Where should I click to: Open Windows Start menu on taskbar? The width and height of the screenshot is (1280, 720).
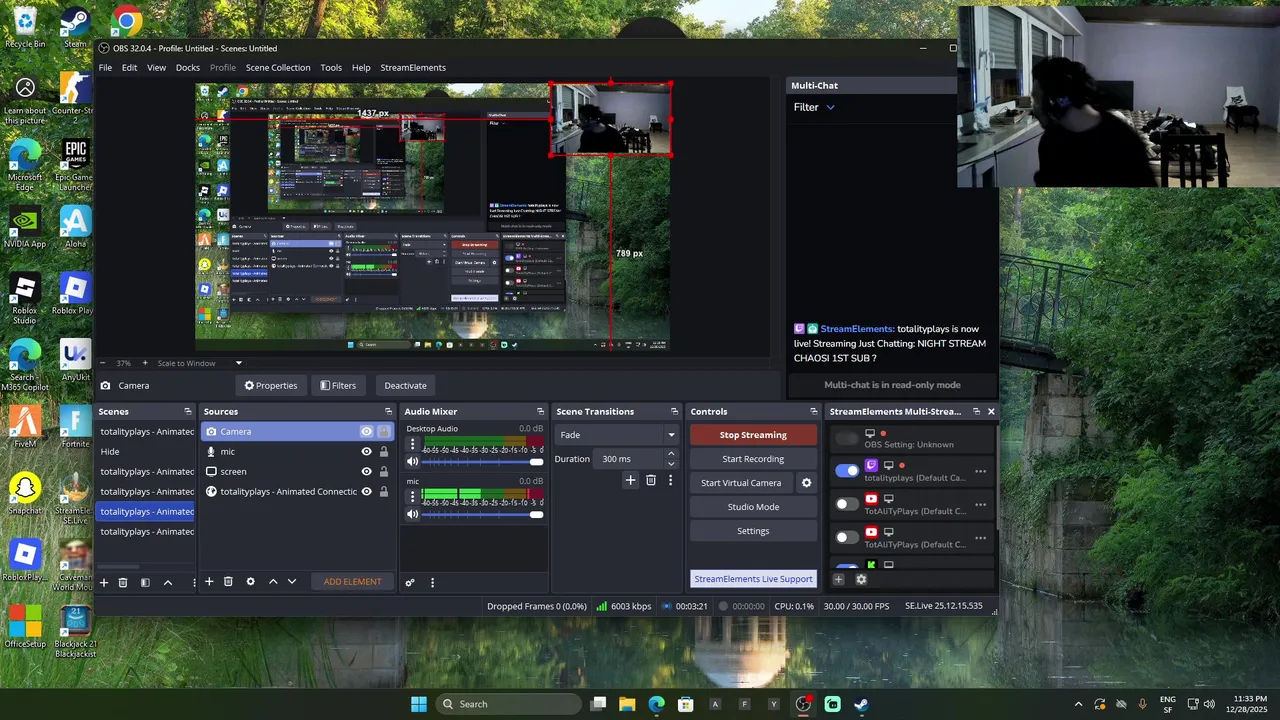click(419, 704)
